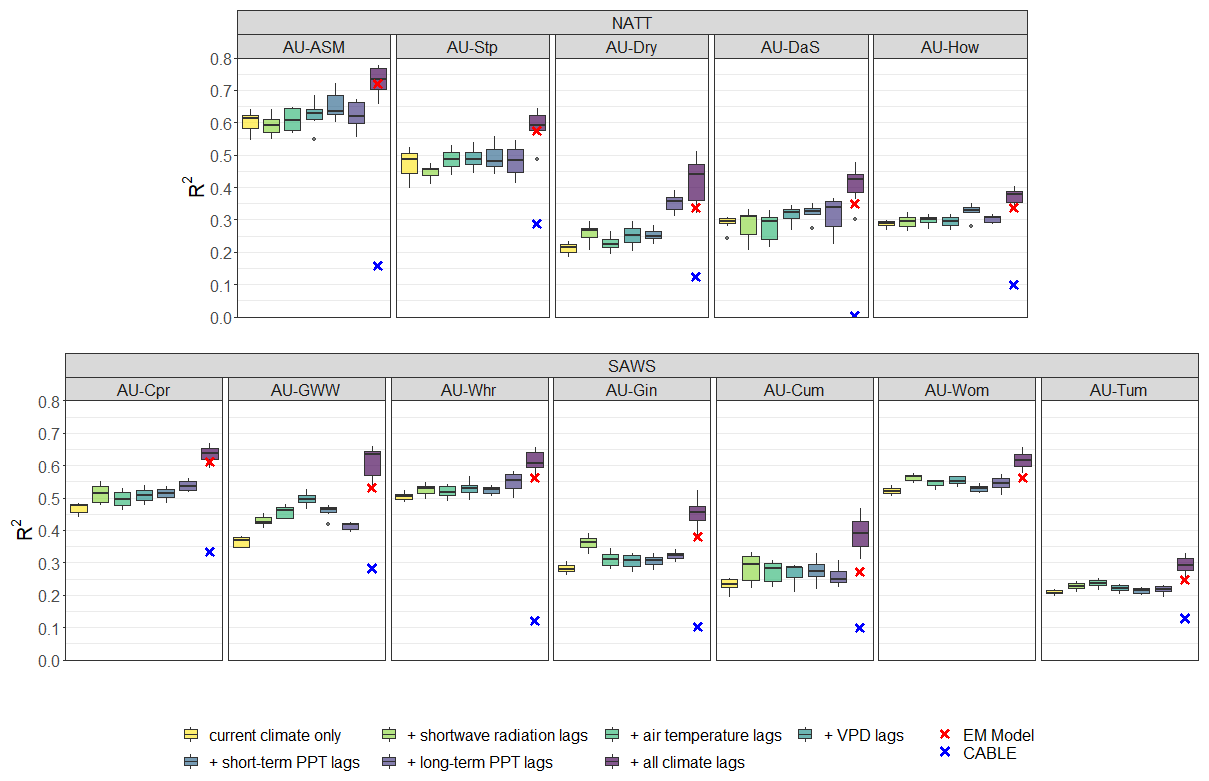Select the AU-Whr facet header
The image size is (1209, 781).
(469, 390)
